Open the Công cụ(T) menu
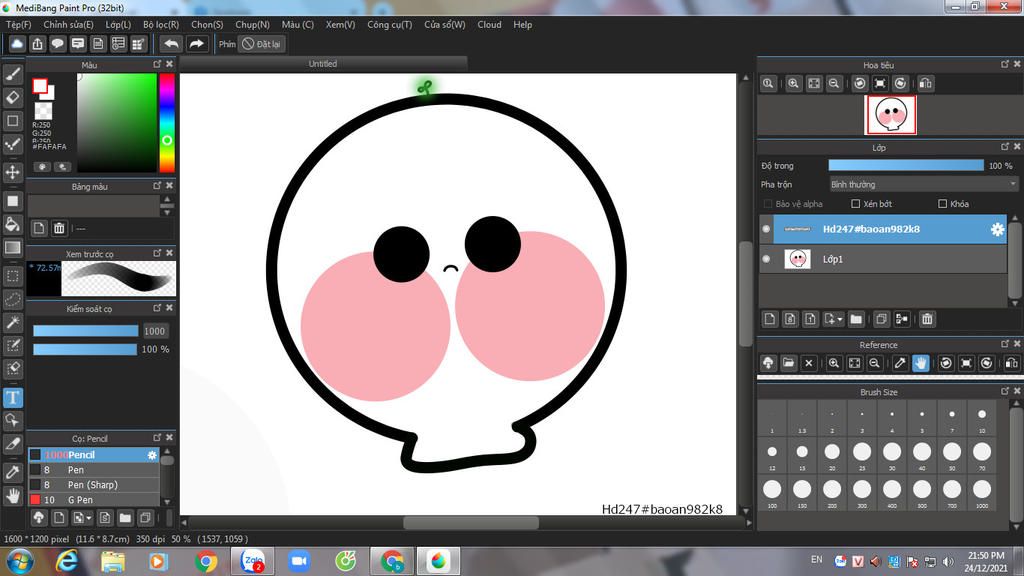Viewport: 1024px width, 576px height. pyautogui.click(x=390, y=25)
